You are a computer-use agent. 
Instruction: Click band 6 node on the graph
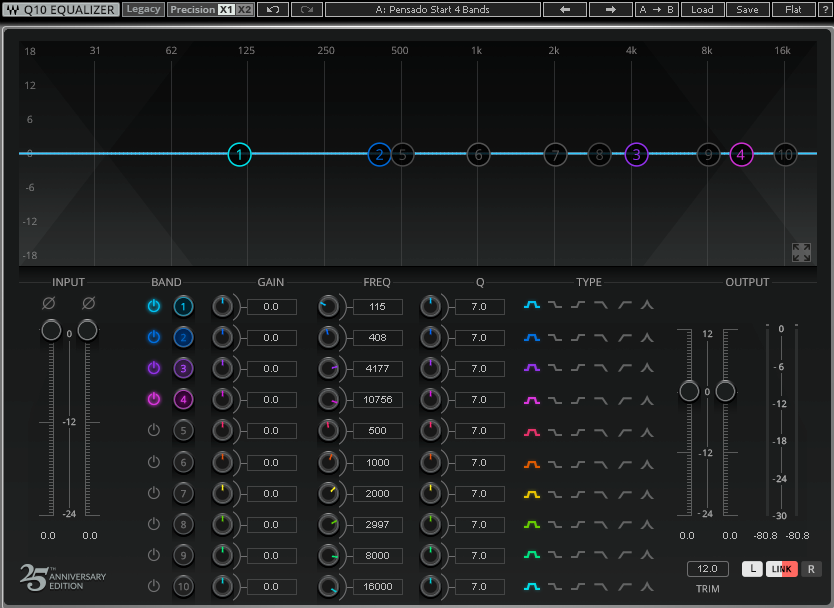point(478,155)
